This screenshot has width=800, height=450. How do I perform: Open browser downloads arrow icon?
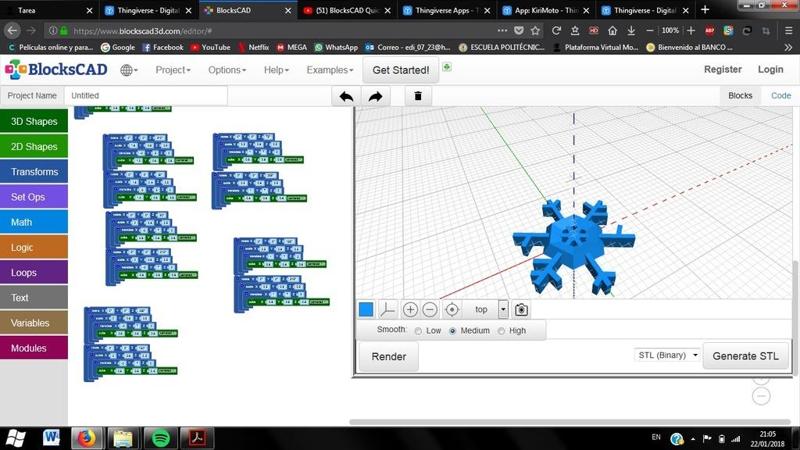[631, 31]
